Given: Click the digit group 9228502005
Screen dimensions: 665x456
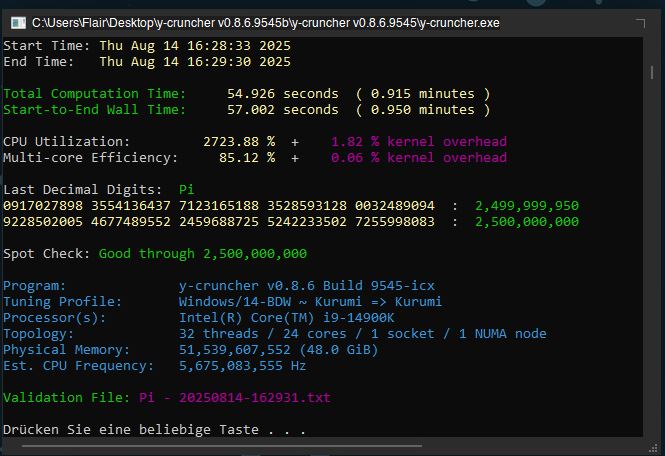Looking at the screenshot, I should [43, 222].
